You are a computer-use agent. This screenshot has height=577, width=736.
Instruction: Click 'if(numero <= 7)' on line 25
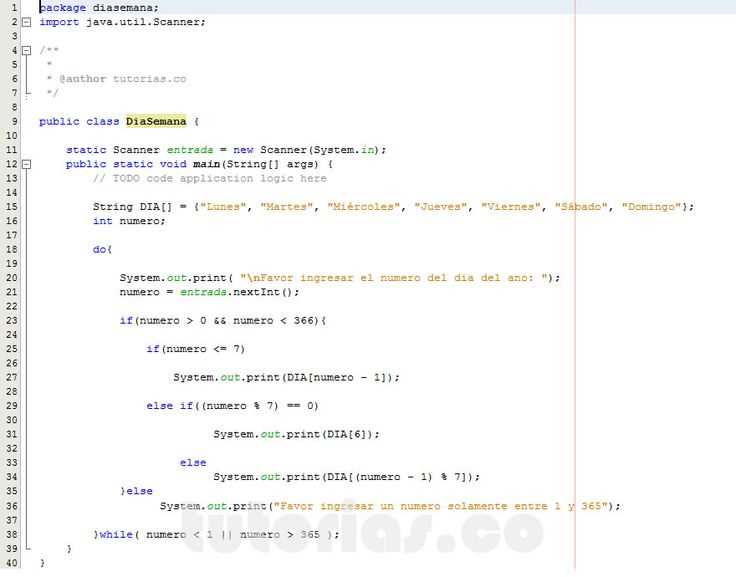pos(196,349)
